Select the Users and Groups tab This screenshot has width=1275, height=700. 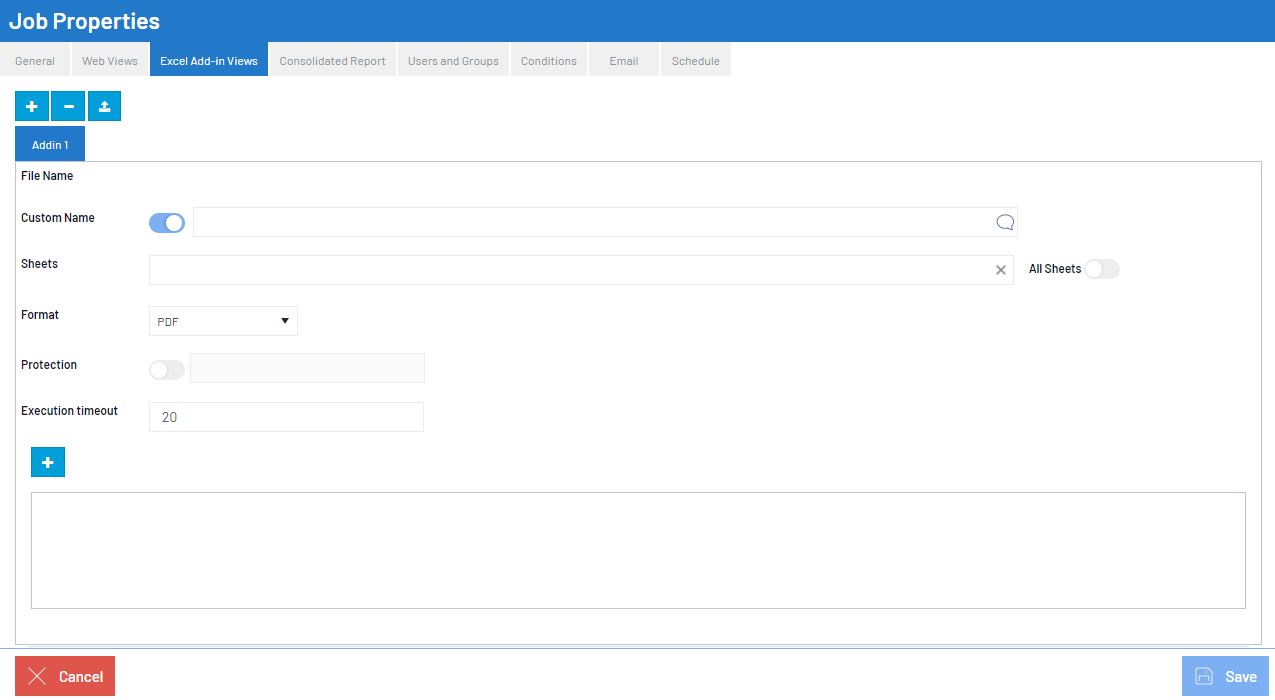(453, 61)
